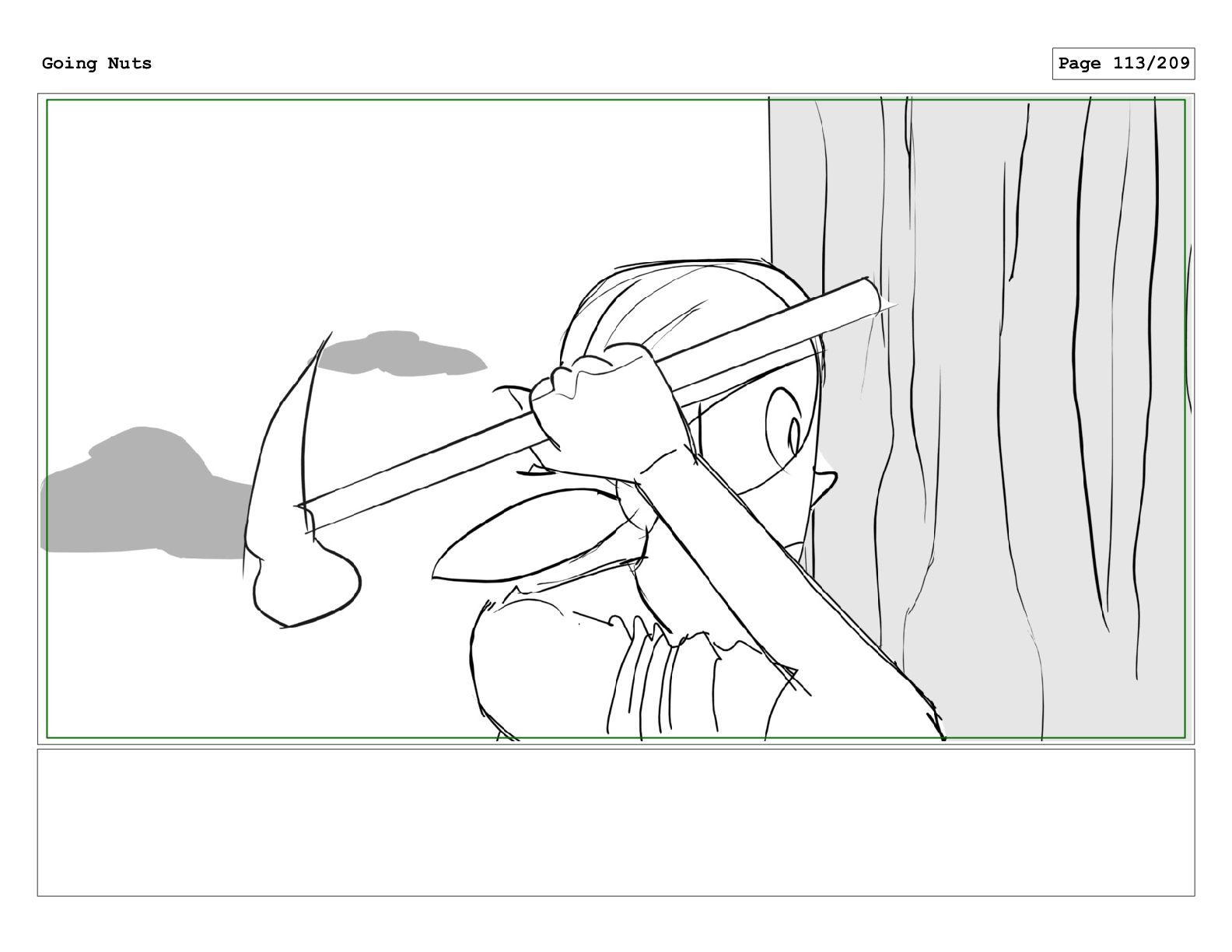The image size is (1232, 952).
Task: Click the Page 113/209 indicator box
Action: coord(1123,64)
